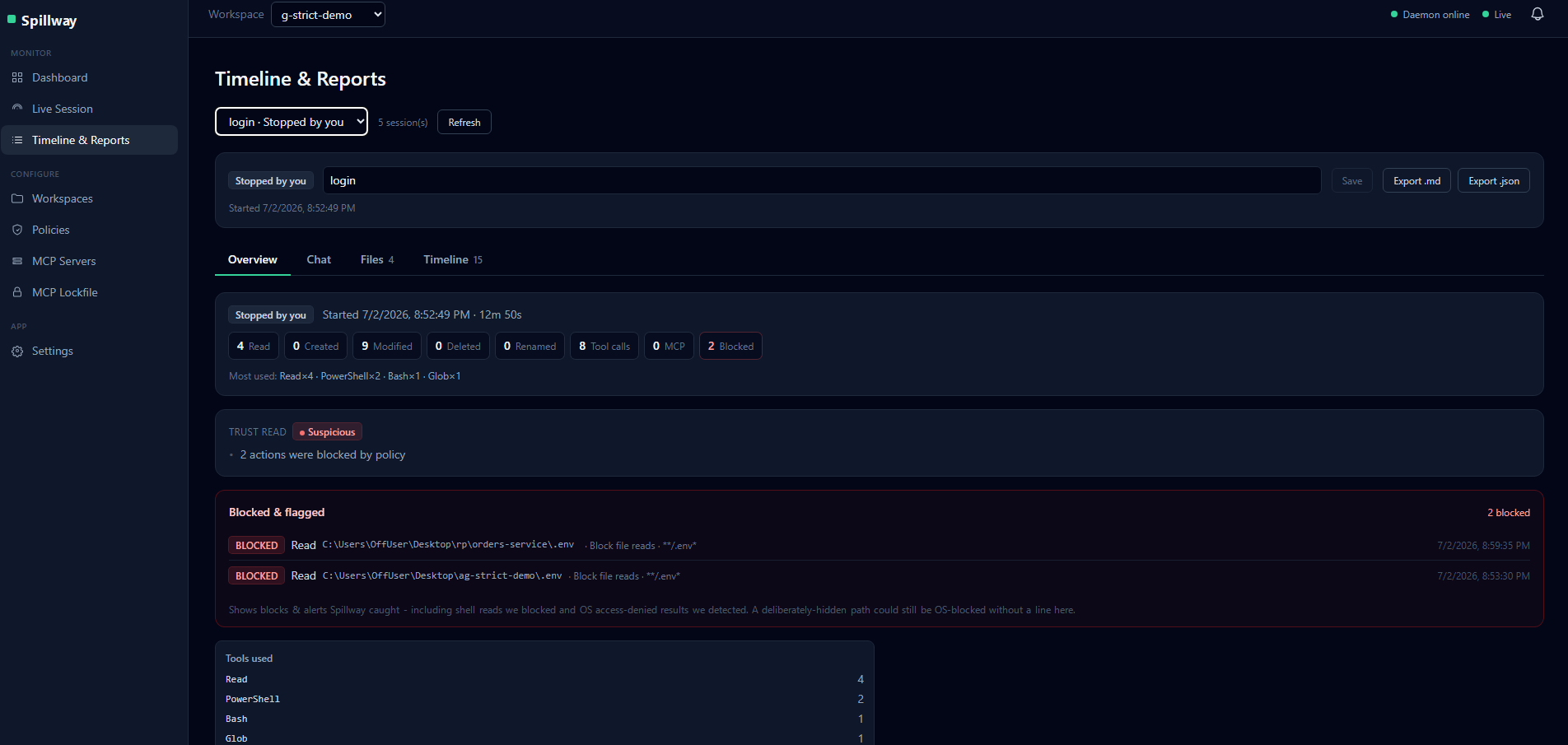
Task: Switch to the Timeline tab
Action: (x=453, y=259)
